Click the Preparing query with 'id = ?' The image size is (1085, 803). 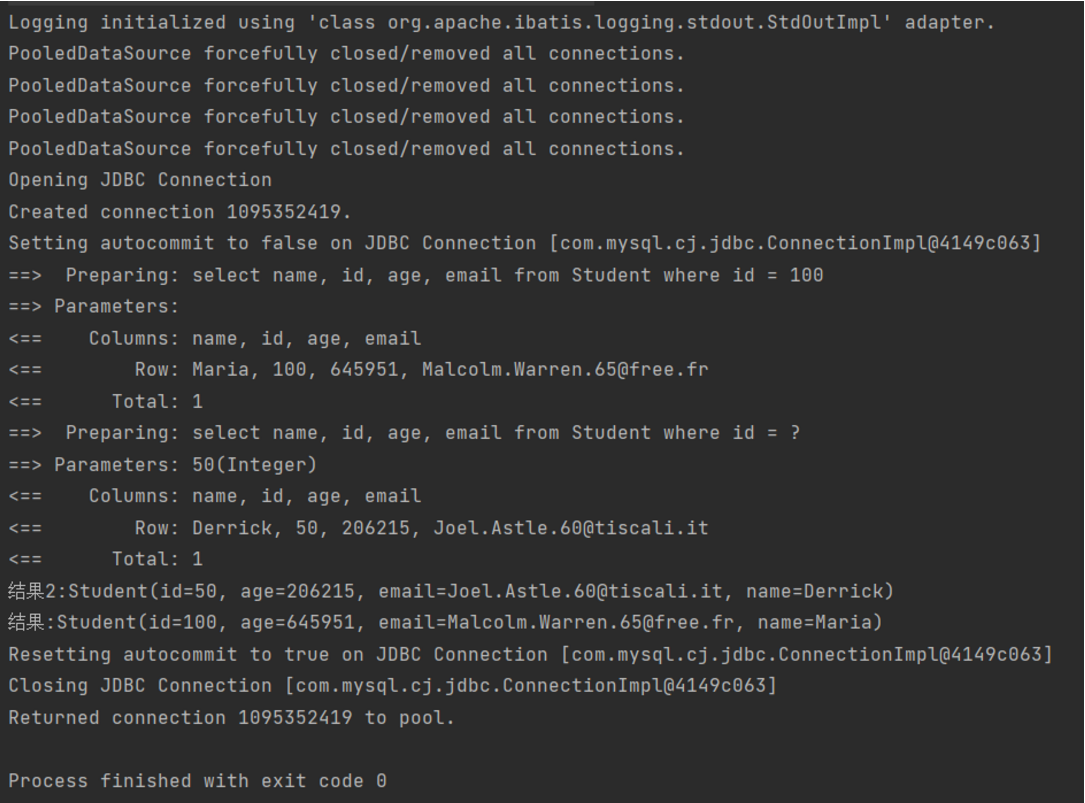click(432, 433)
